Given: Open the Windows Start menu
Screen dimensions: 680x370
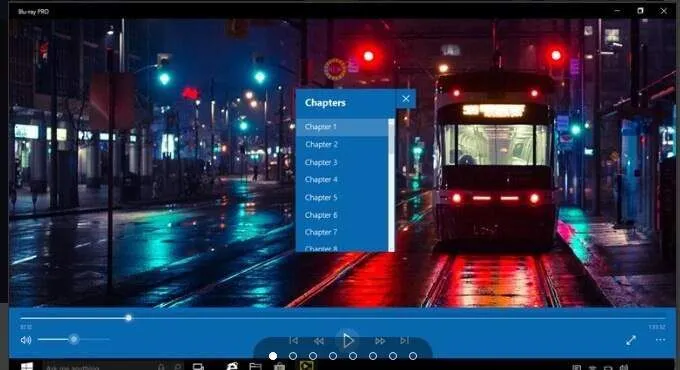Looking at the screenshot, I should 27,367.
